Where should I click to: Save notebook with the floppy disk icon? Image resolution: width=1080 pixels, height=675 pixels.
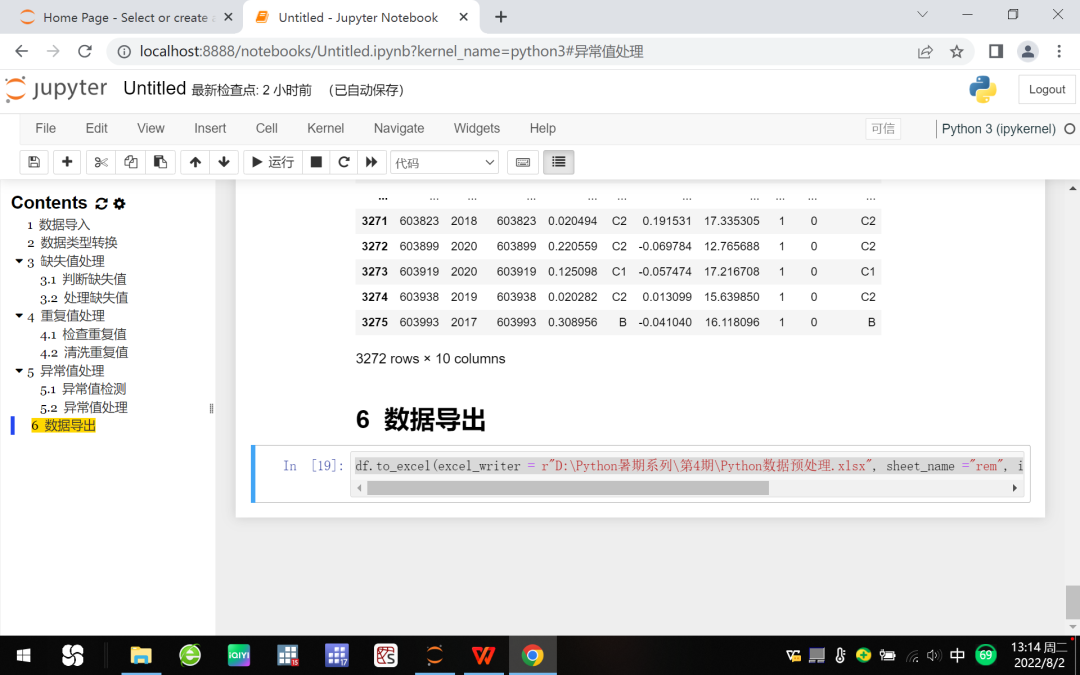(34, 162)
